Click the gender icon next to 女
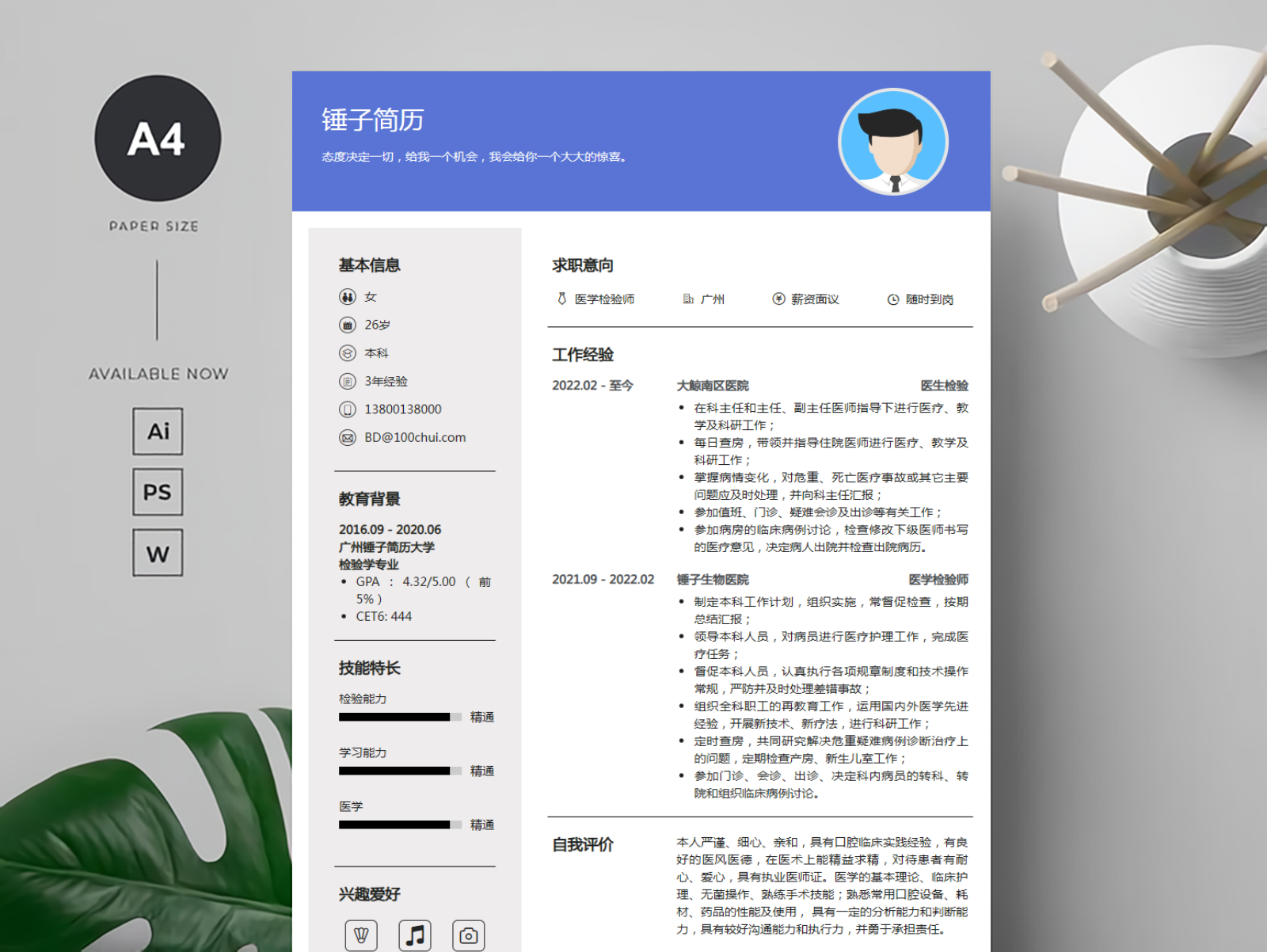Image resolution: width=1267 pixels, height=952 pixels. pyautogui.click(x=348, y=297)
